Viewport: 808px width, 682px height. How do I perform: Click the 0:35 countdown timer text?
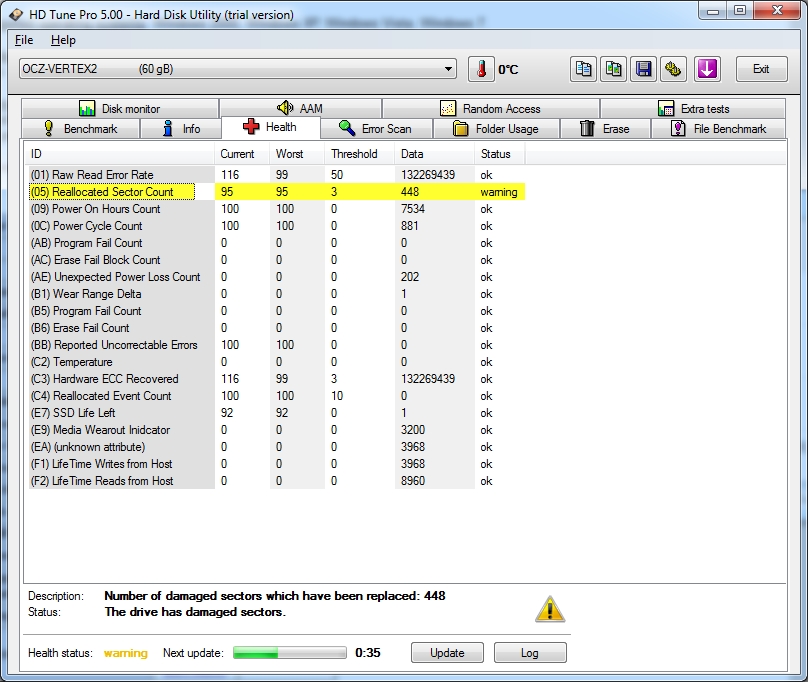pos(367,653)
